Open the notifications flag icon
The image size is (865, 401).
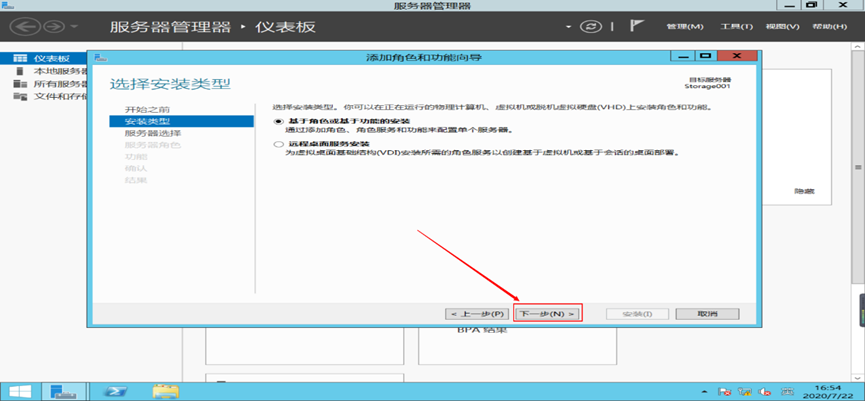[637, 26]
